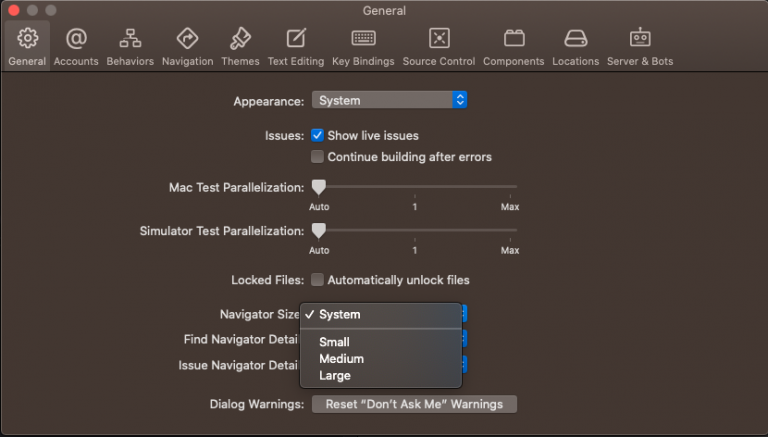Open the Navigation preferences icon
This screenshot has width=768, height=437.
[x=187, y=39]
